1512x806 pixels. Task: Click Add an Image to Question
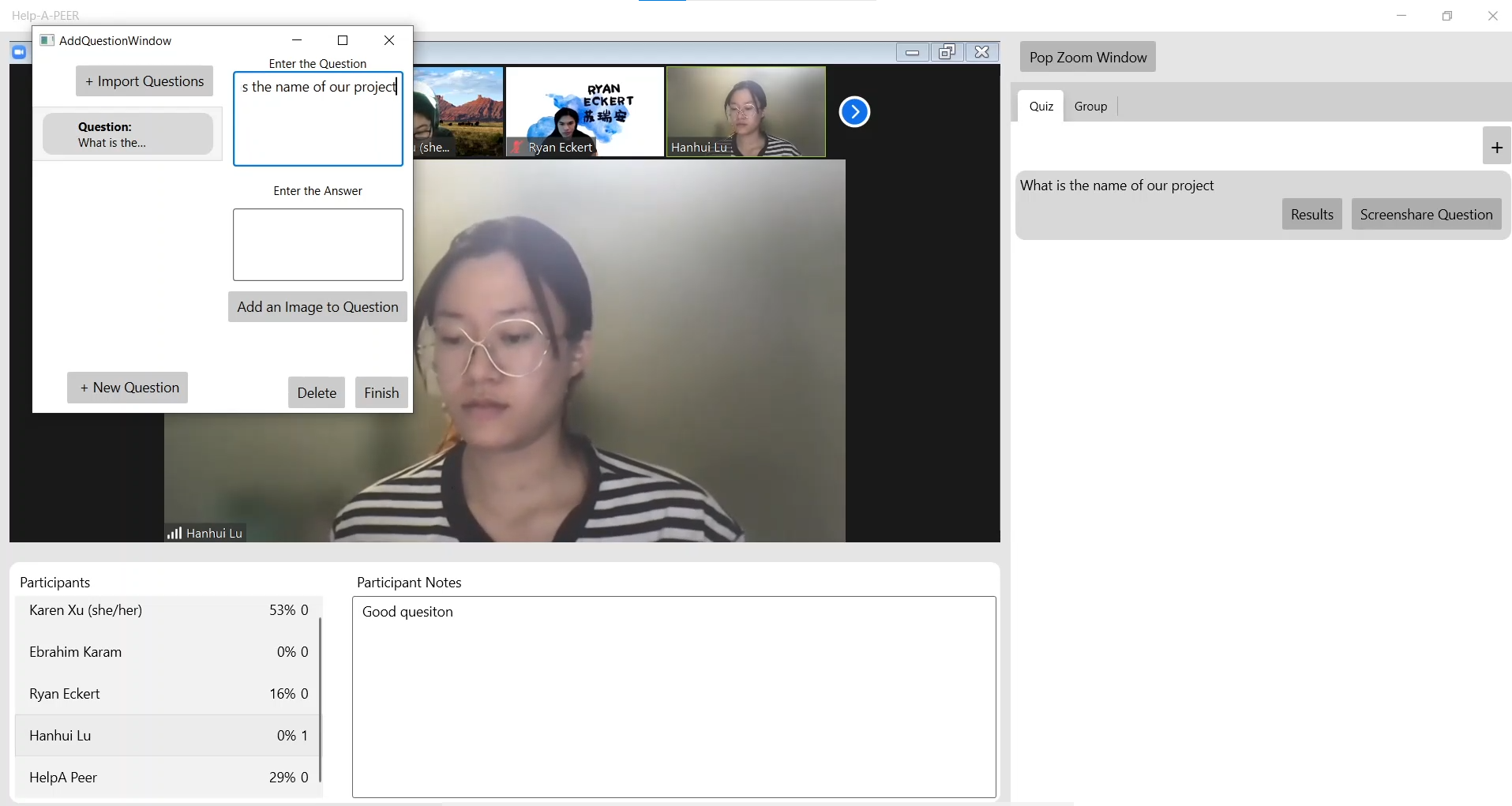point(317,307)
